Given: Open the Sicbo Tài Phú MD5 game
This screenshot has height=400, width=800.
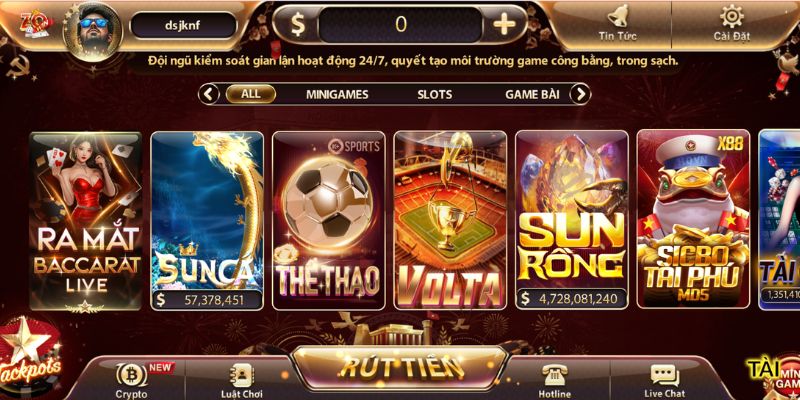Looking at the screenshot, I should [693, 219].
